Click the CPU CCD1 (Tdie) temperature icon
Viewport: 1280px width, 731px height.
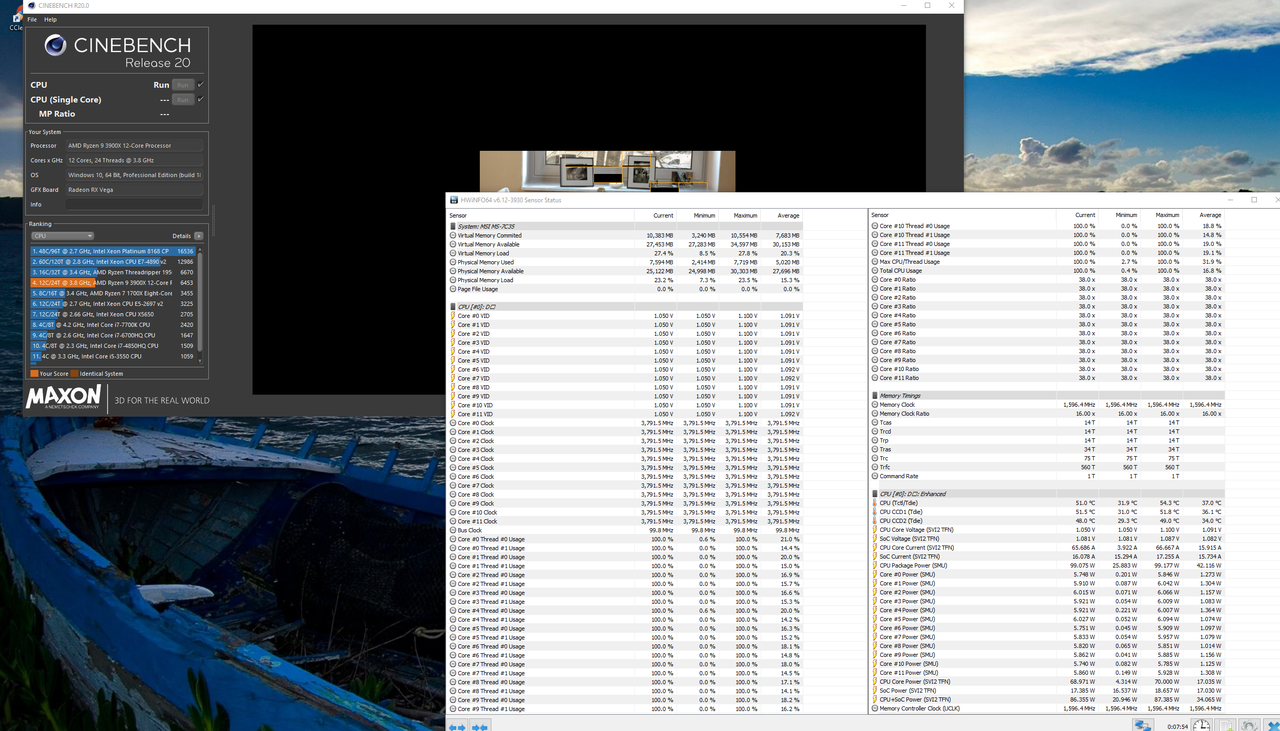pyautogui.click(x=875, y=512)
